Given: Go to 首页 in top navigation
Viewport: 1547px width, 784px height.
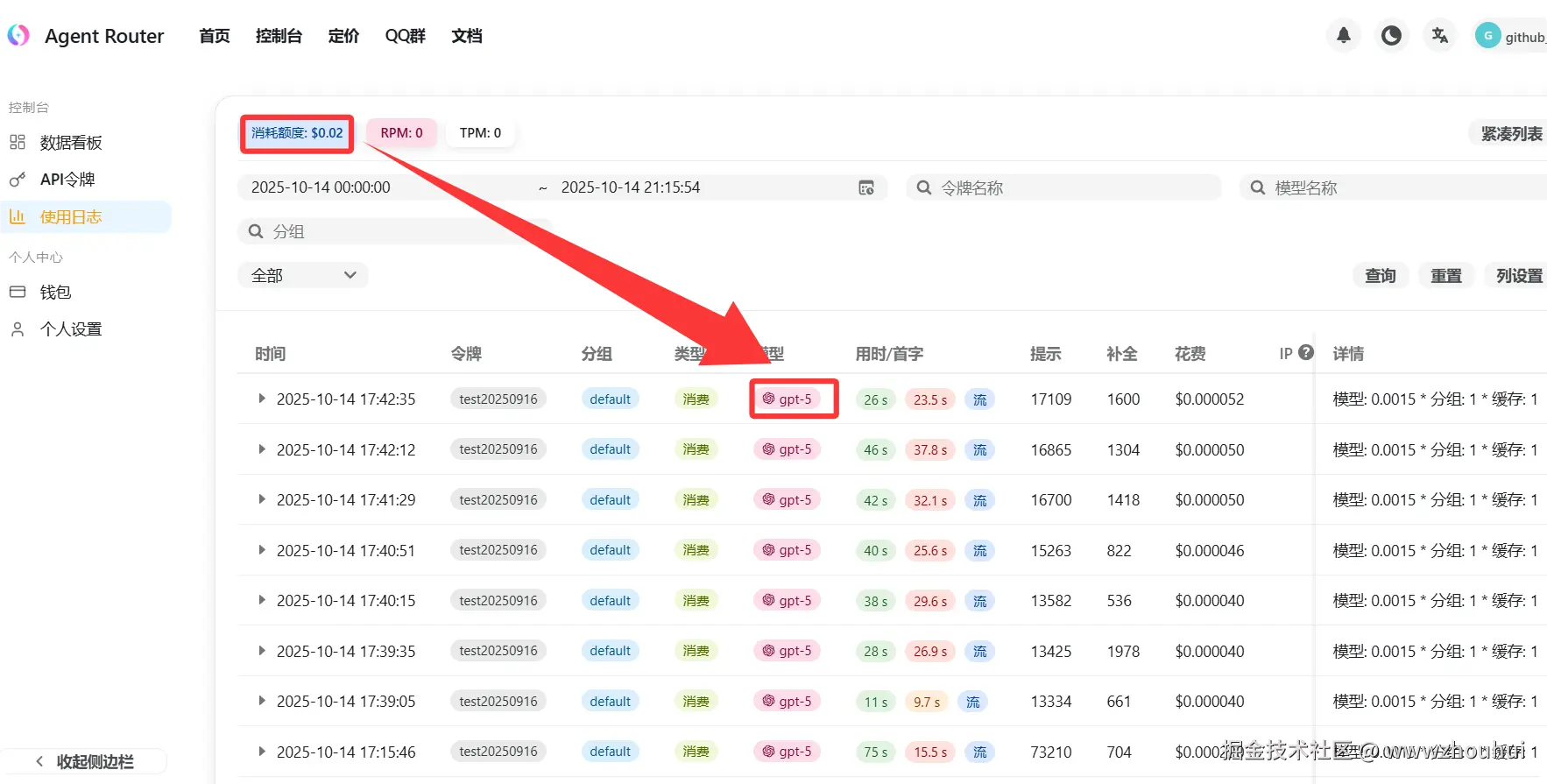Looking at the screenshot, I should [215, 36].
